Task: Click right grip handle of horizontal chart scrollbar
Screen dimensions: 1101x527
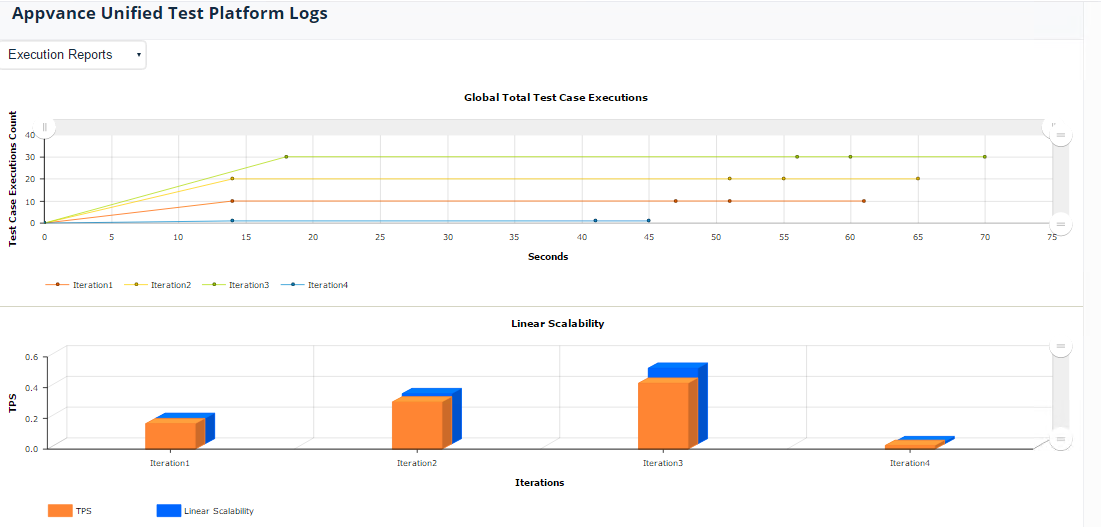Action: pos(1053,127)
